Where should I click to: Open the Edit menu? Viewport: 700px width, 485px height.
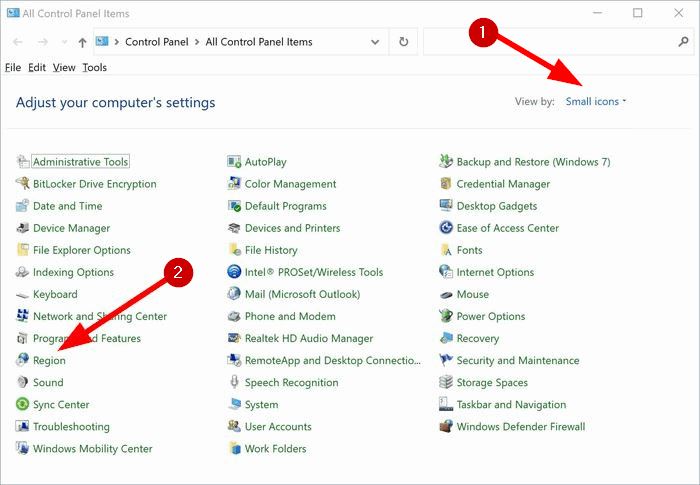click(x=37, y=67)
